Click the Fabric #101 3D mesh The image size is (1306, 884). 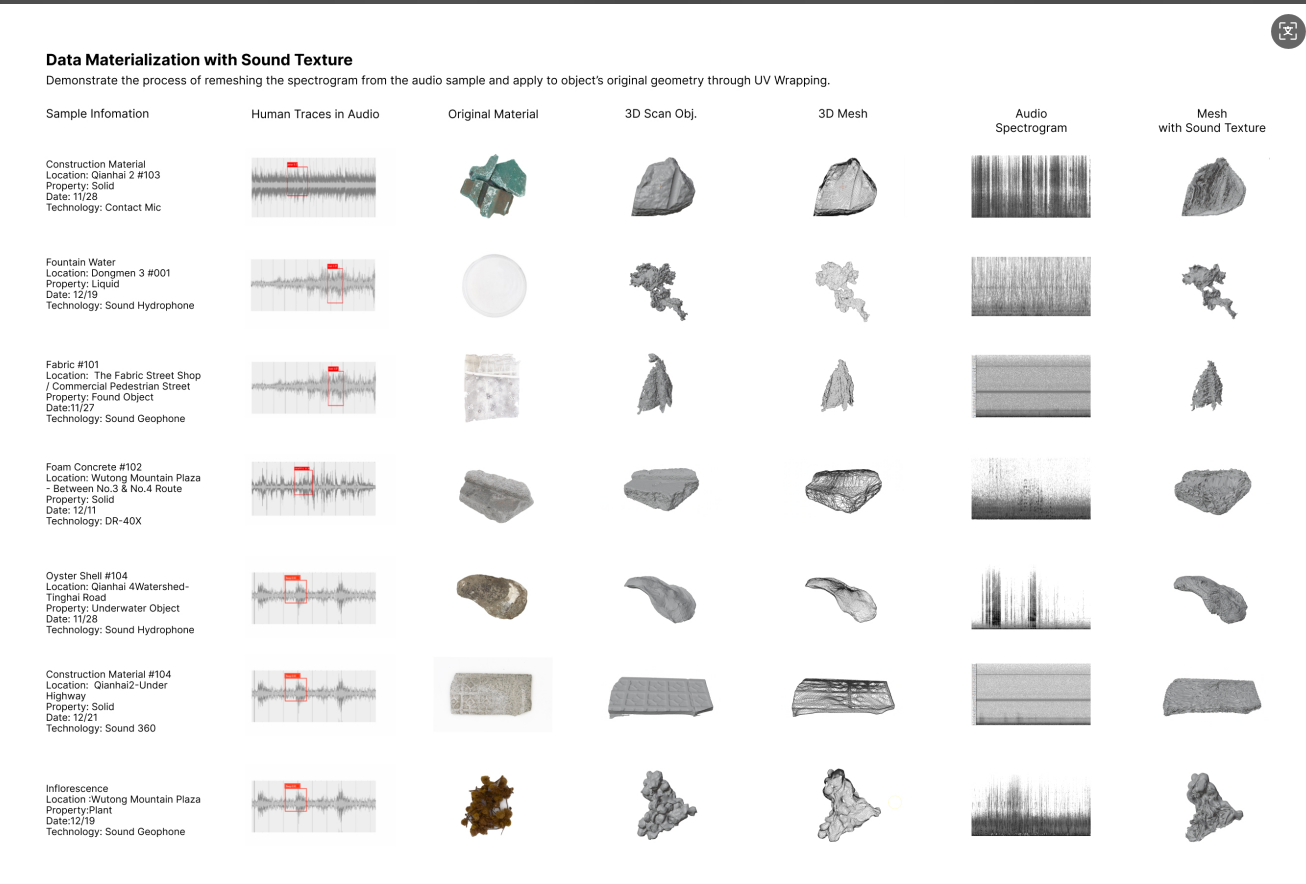click(x=839, y=386)
